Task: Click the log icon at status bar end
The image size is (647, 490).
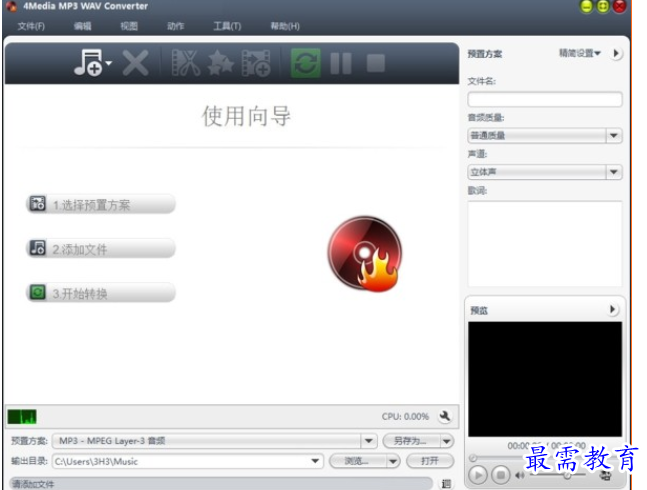Action: click(446, 484)
